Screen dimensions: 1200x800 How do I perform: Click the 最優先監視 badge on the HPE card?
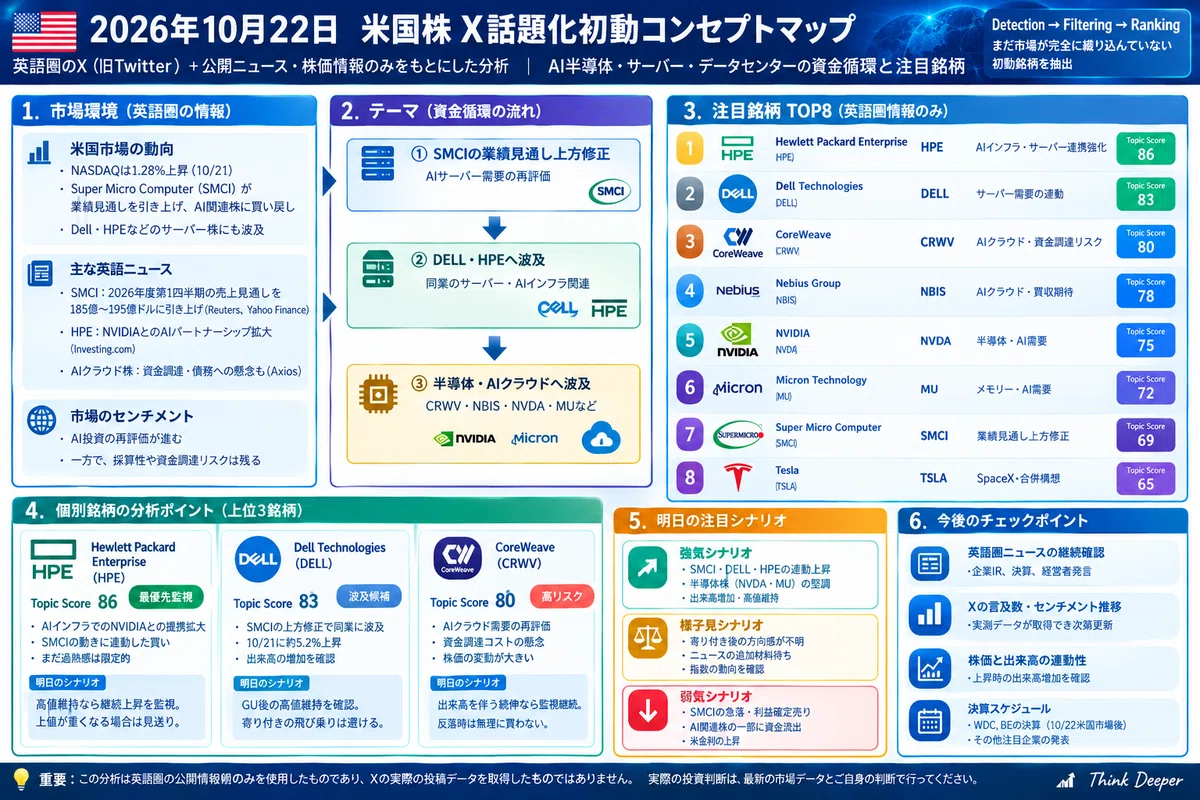click(x=166, y=598)
